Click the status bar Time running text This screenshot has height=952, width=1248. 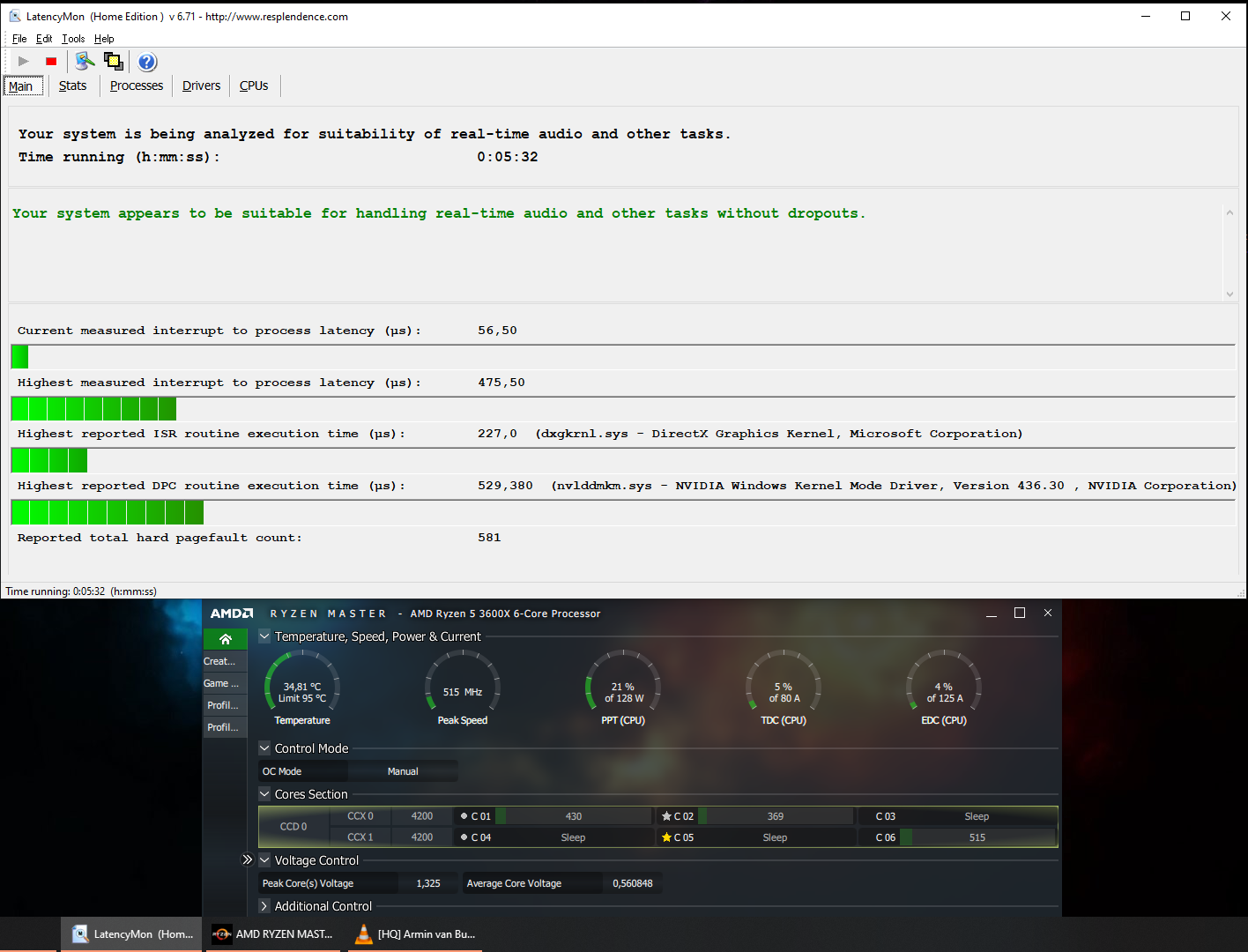coord(81,591)
